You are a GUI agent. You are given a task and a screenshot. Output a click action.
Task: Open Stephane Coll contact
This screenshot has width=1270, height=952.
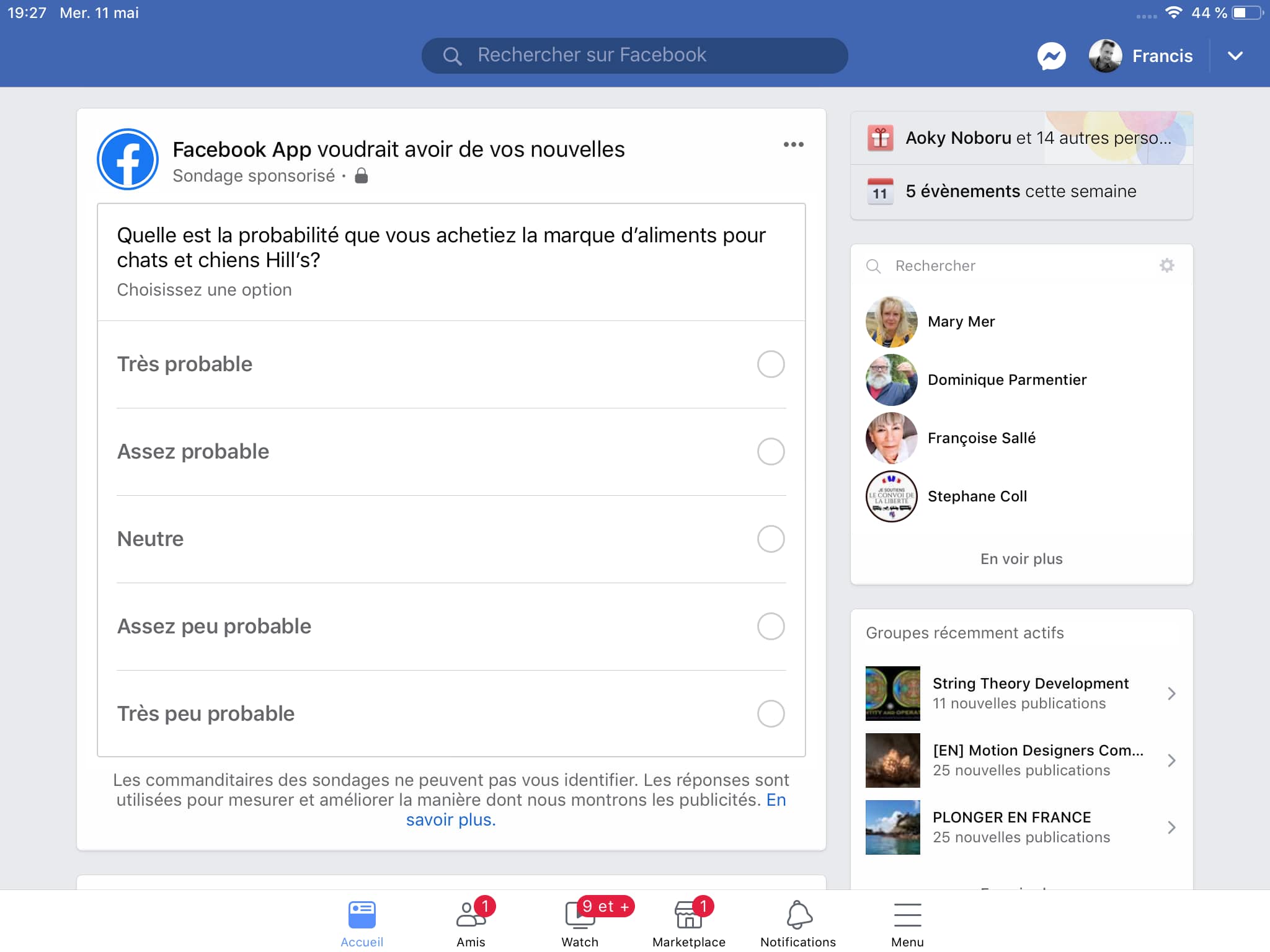[x=1021, y=496]
